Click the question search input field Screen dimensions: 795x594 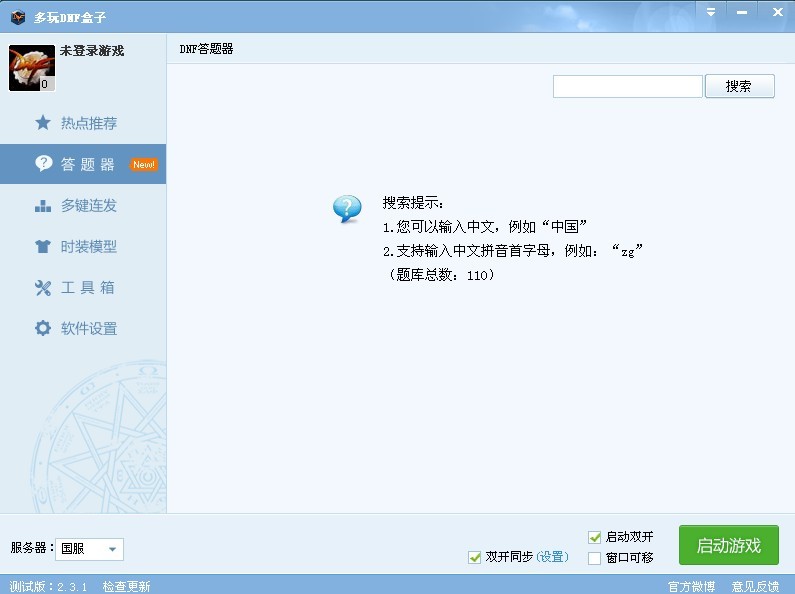pos(627,86)
